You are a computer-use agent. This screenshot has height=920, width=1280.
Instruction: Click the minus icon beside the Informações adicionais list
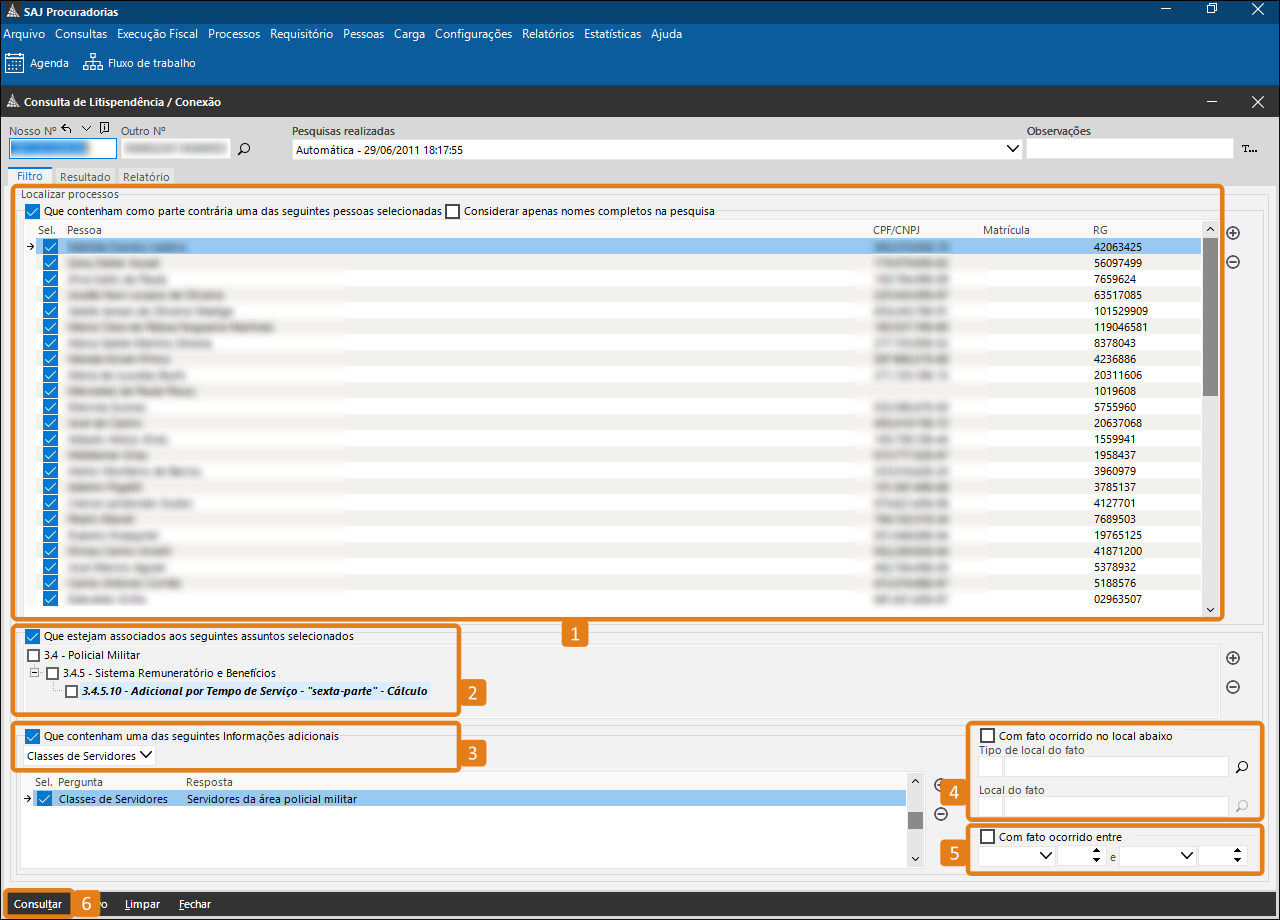[940, 814]
